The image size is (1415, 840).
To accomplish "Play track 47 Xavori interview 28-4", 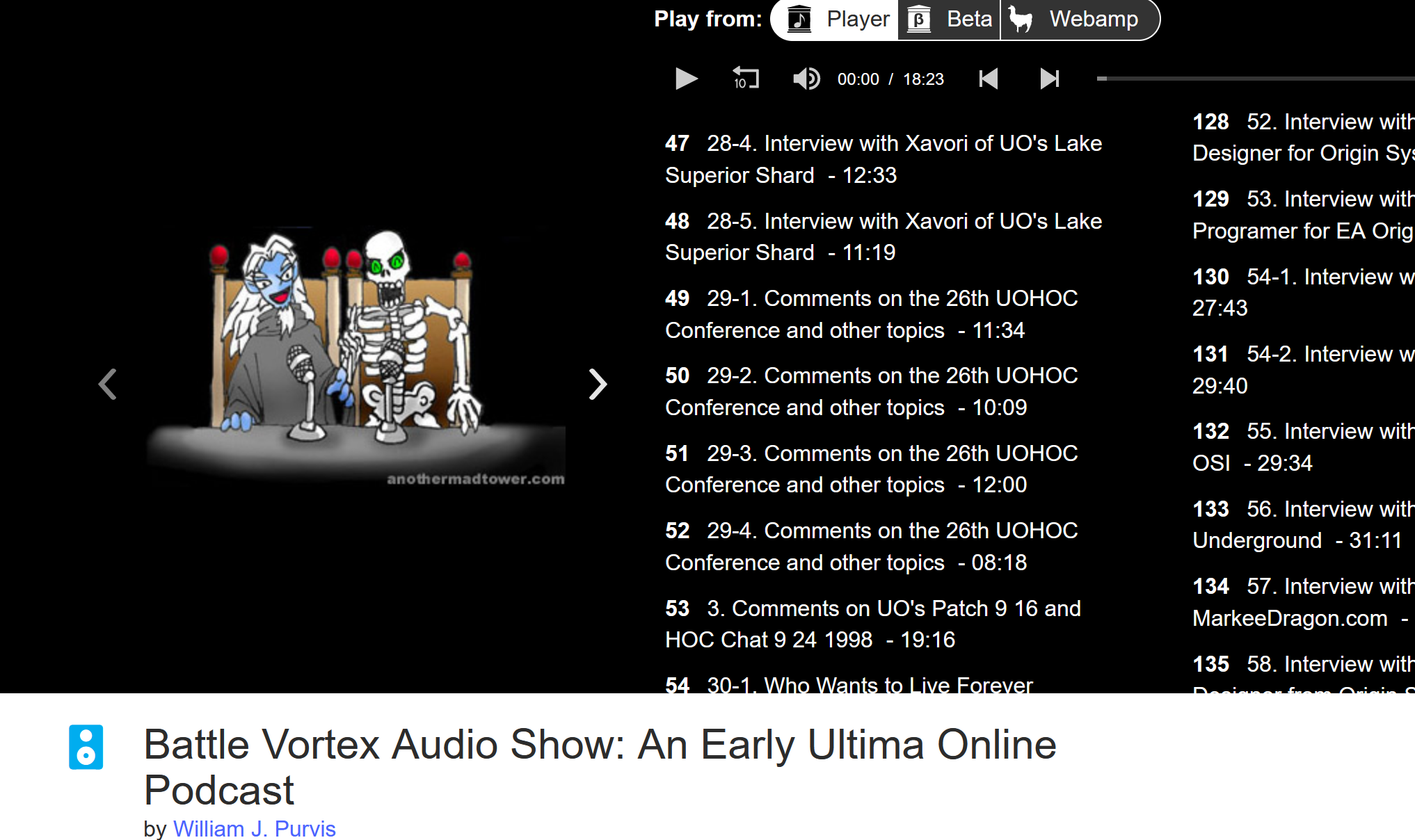I will coord(883,159).
